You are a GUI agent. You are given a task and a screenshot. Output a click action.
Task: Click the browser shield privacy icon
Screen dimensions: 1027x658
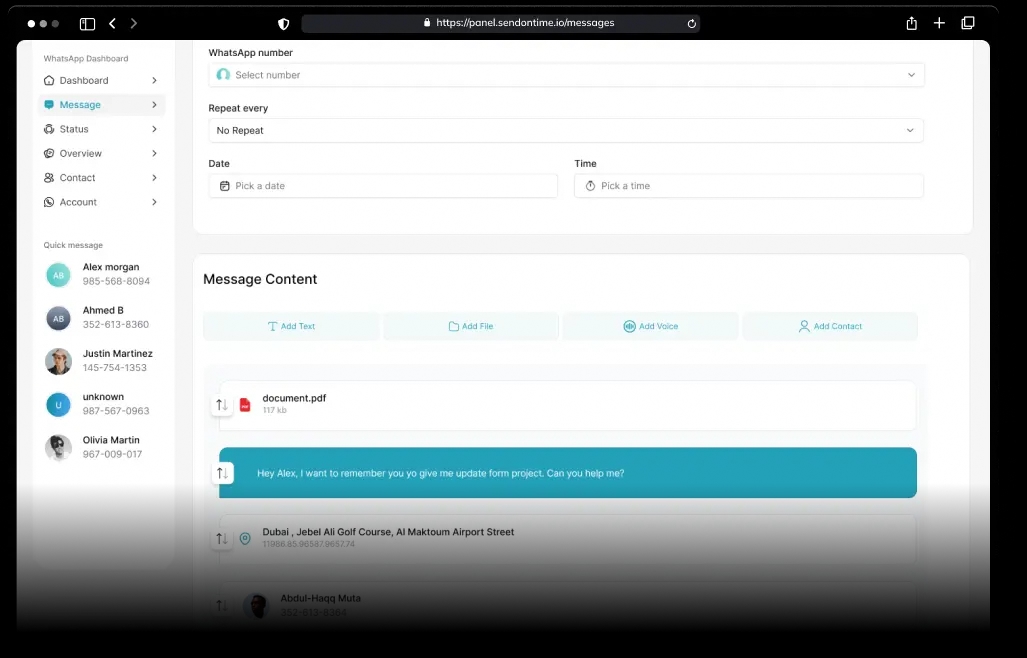click(x=283, y=23)
